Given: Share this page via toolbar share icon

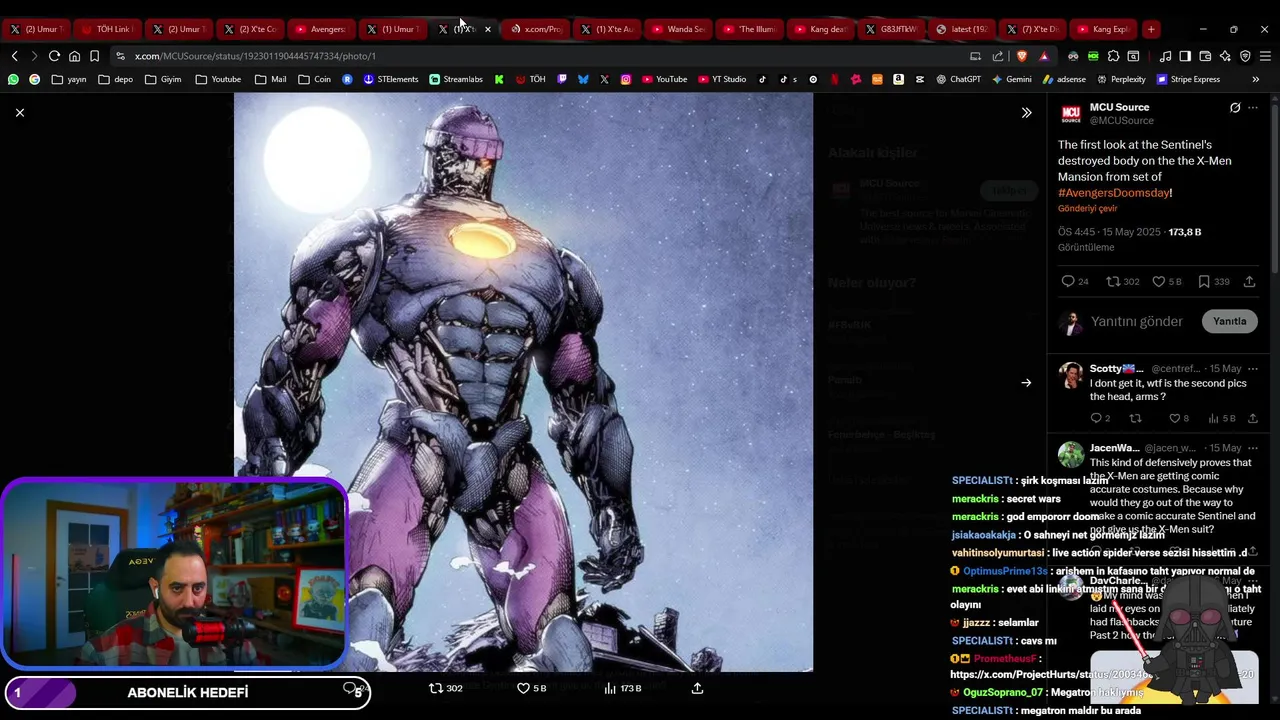Looking at the screenshot, I should point(997,56).
